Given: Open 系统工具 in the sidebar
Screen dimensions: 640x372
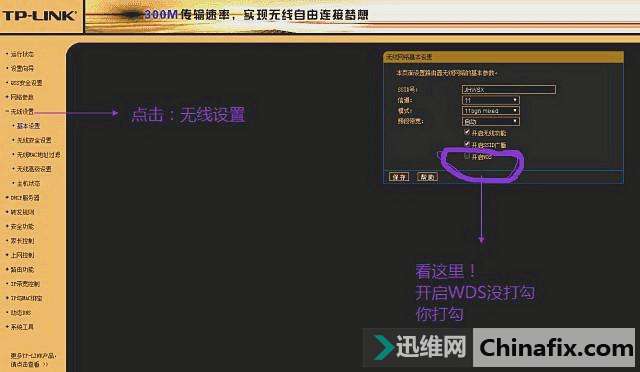Looking at the screenshot, I should pos(22,327).
